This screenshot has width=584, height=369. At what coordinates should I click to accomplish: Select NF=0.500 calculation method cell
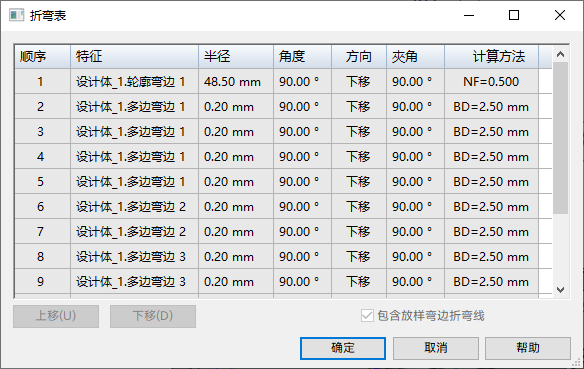tap(491, 82)
